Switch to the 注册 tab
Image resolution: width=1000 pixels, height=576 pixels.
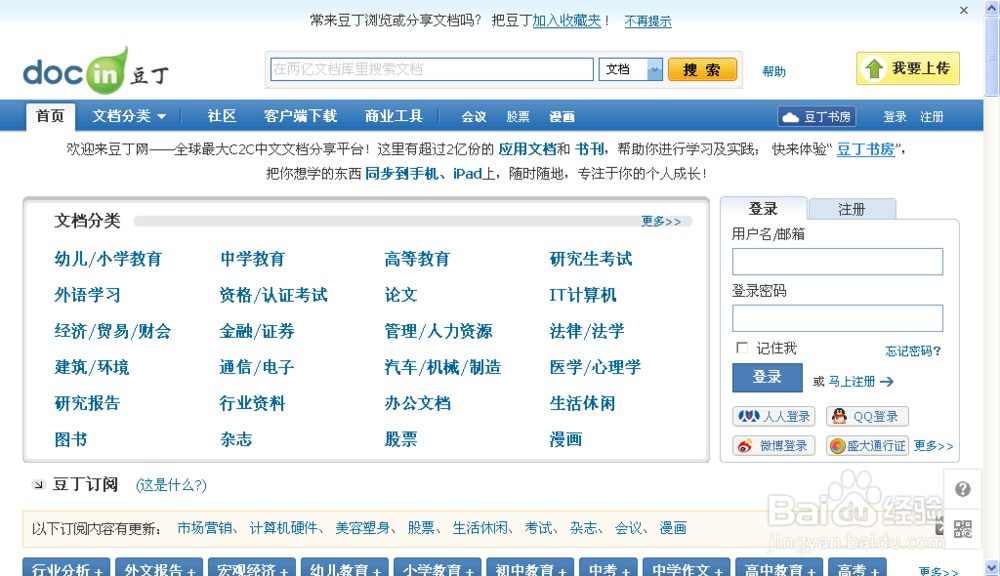pos(852,208)
